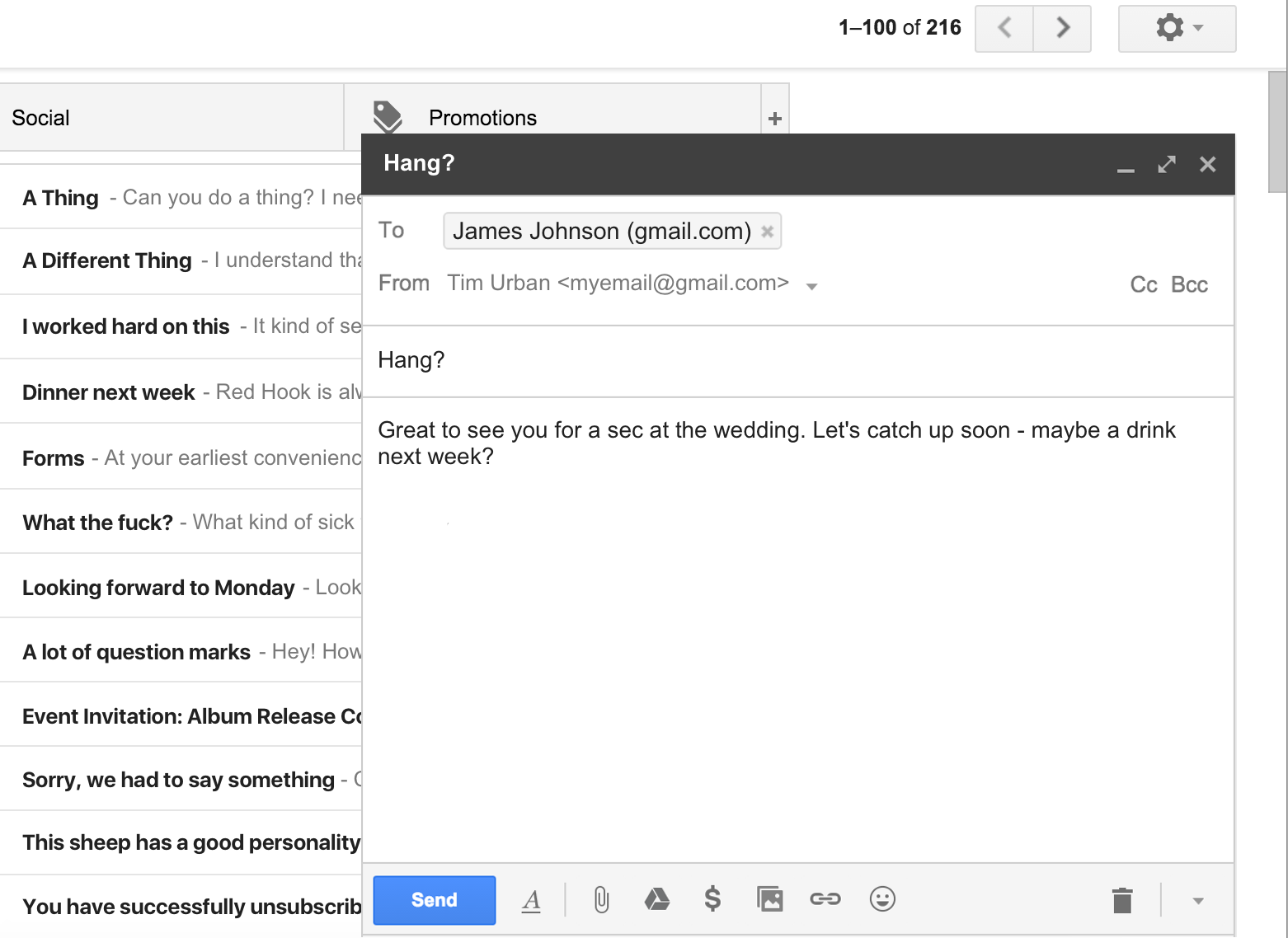The image size is (1288, 938).
Task: Open the settings gear dropdown
Action: (x=1177, y=29)
